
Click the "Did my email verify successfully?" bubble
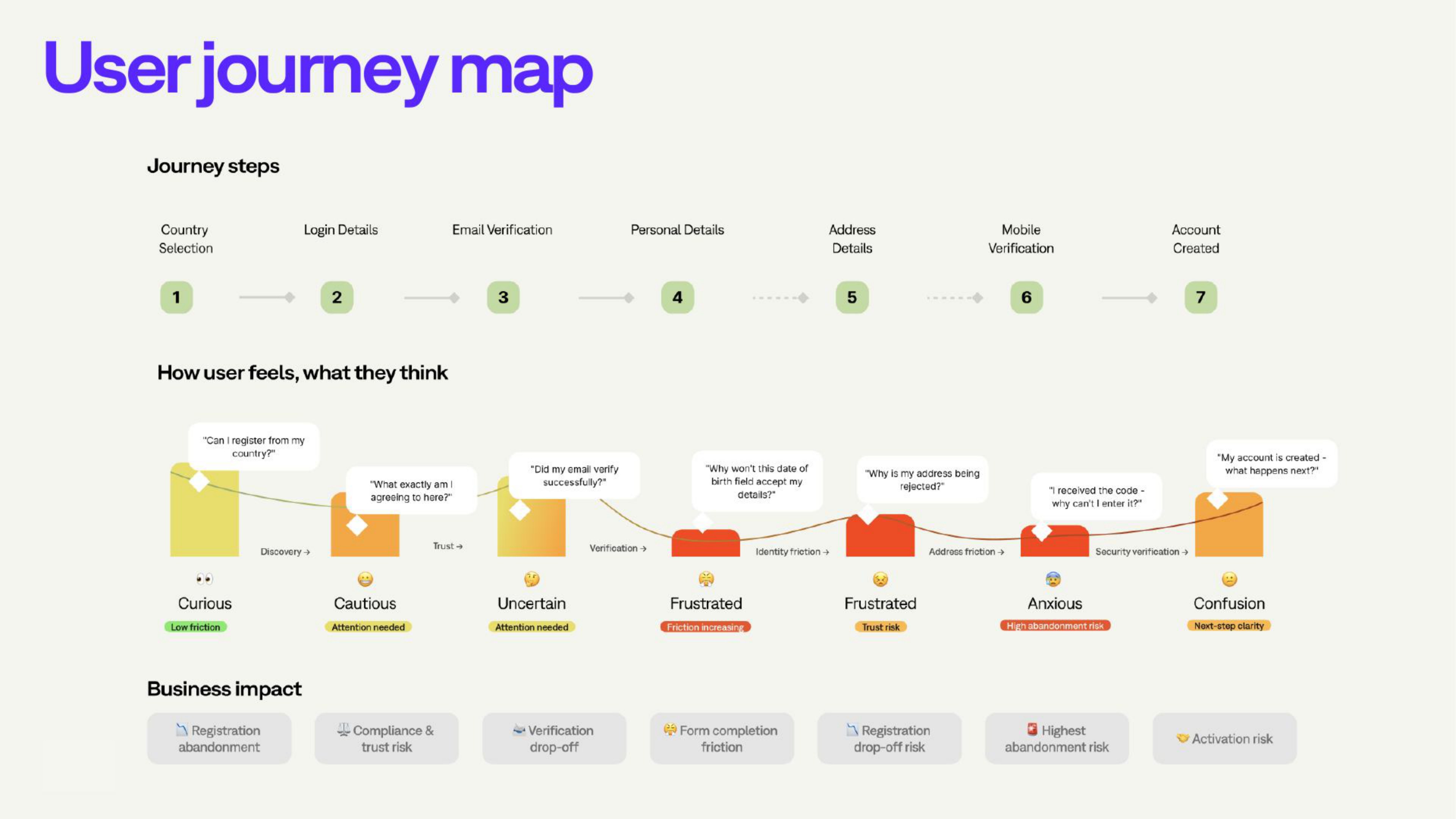574,475
